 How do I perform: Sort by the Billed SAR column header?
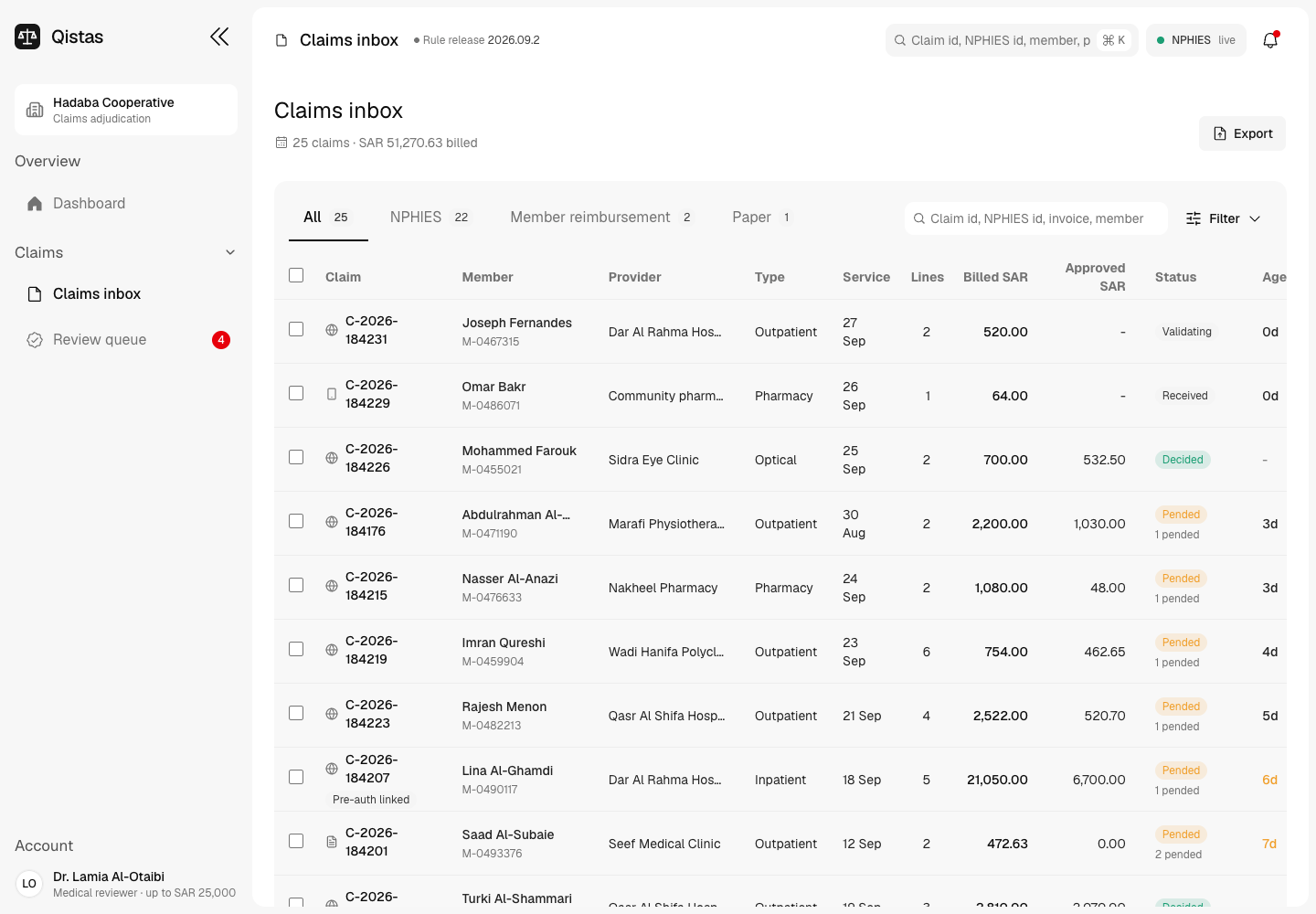995,277
